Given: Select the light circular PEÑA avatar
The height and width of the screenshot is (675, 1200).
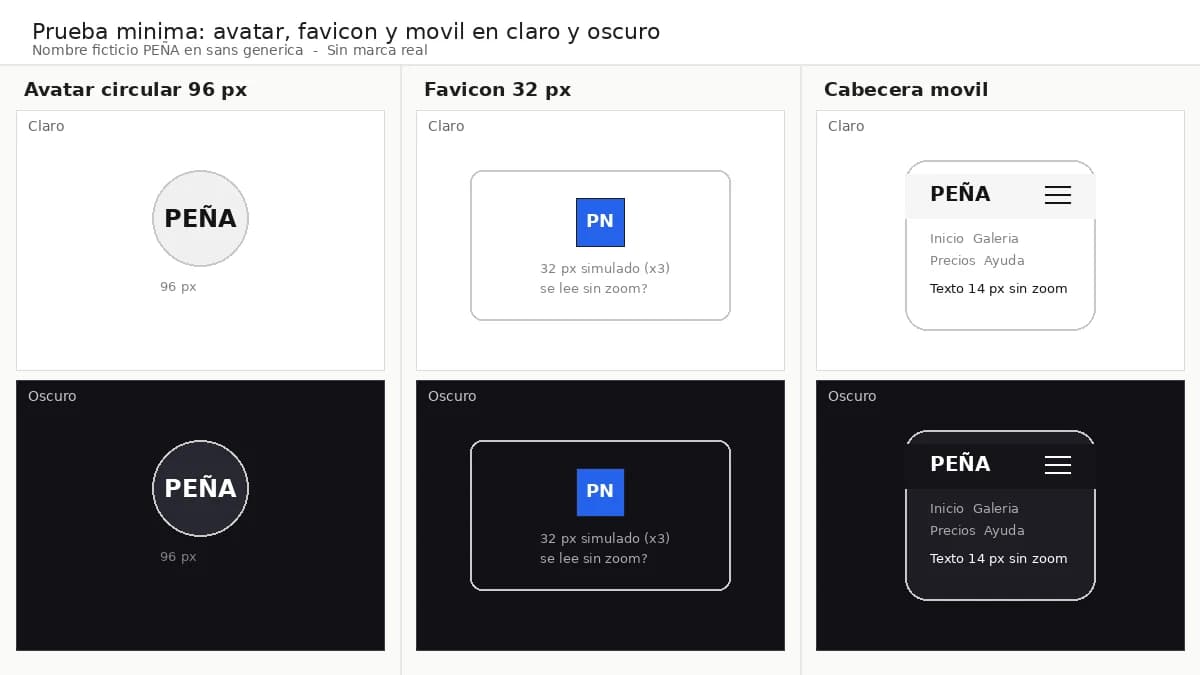Looking at the screenshot, I should click(200, 218).
